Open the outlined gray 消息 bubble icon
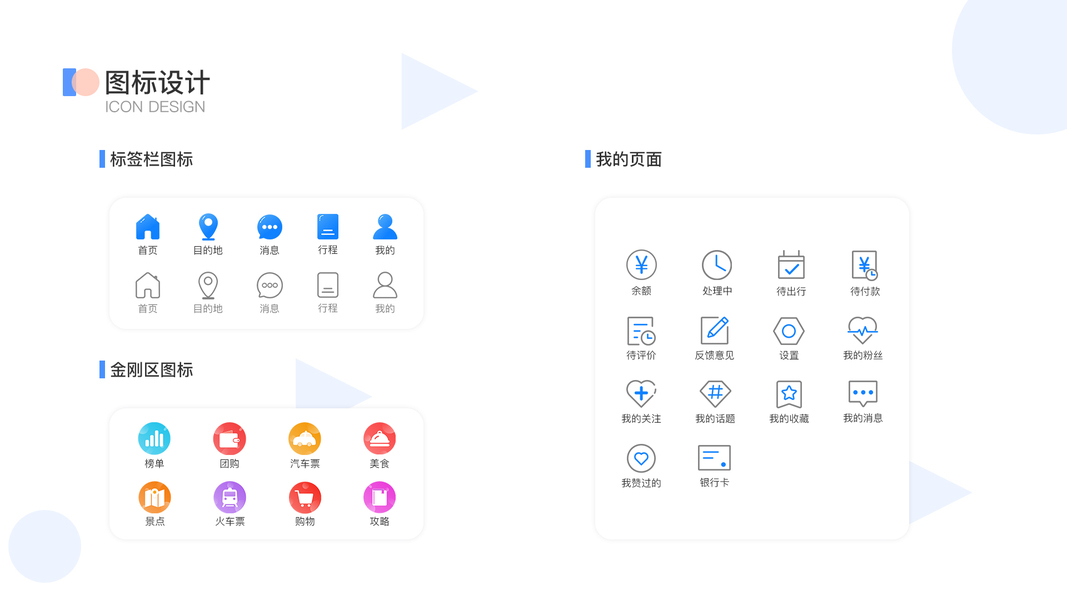The width and height of the screenshot is (1067, 600). (x=269, y=286)
